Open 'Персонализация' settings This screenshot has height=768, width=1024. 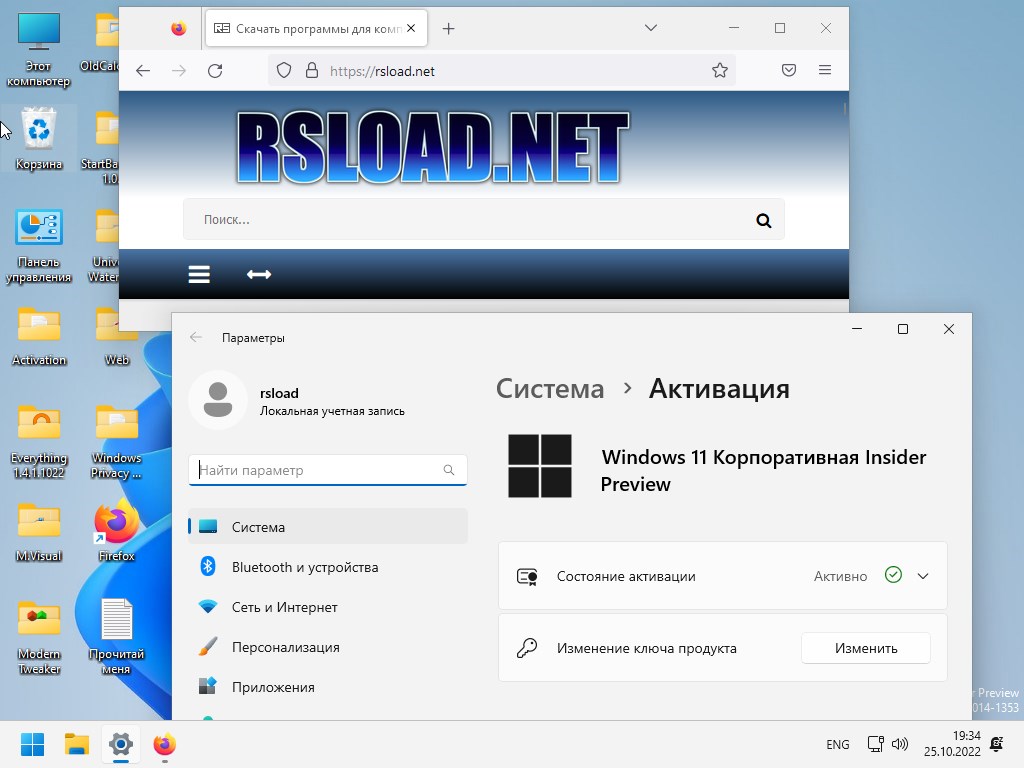[x=328, y=647]
